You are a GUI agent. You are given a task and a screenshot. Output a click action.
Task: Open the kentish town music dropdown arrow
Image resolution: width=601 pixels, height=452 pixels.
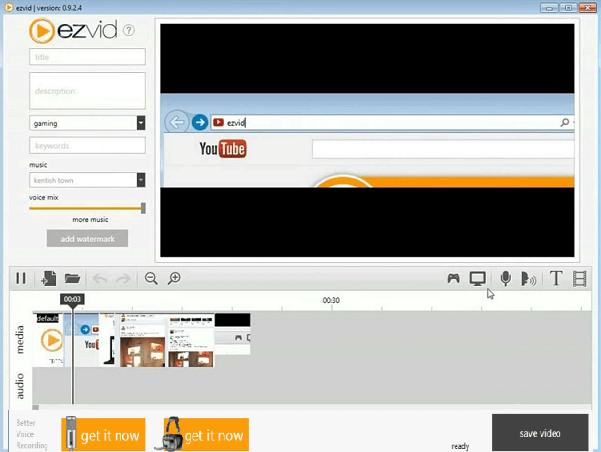pyautogui.click(x=141, y=180)
